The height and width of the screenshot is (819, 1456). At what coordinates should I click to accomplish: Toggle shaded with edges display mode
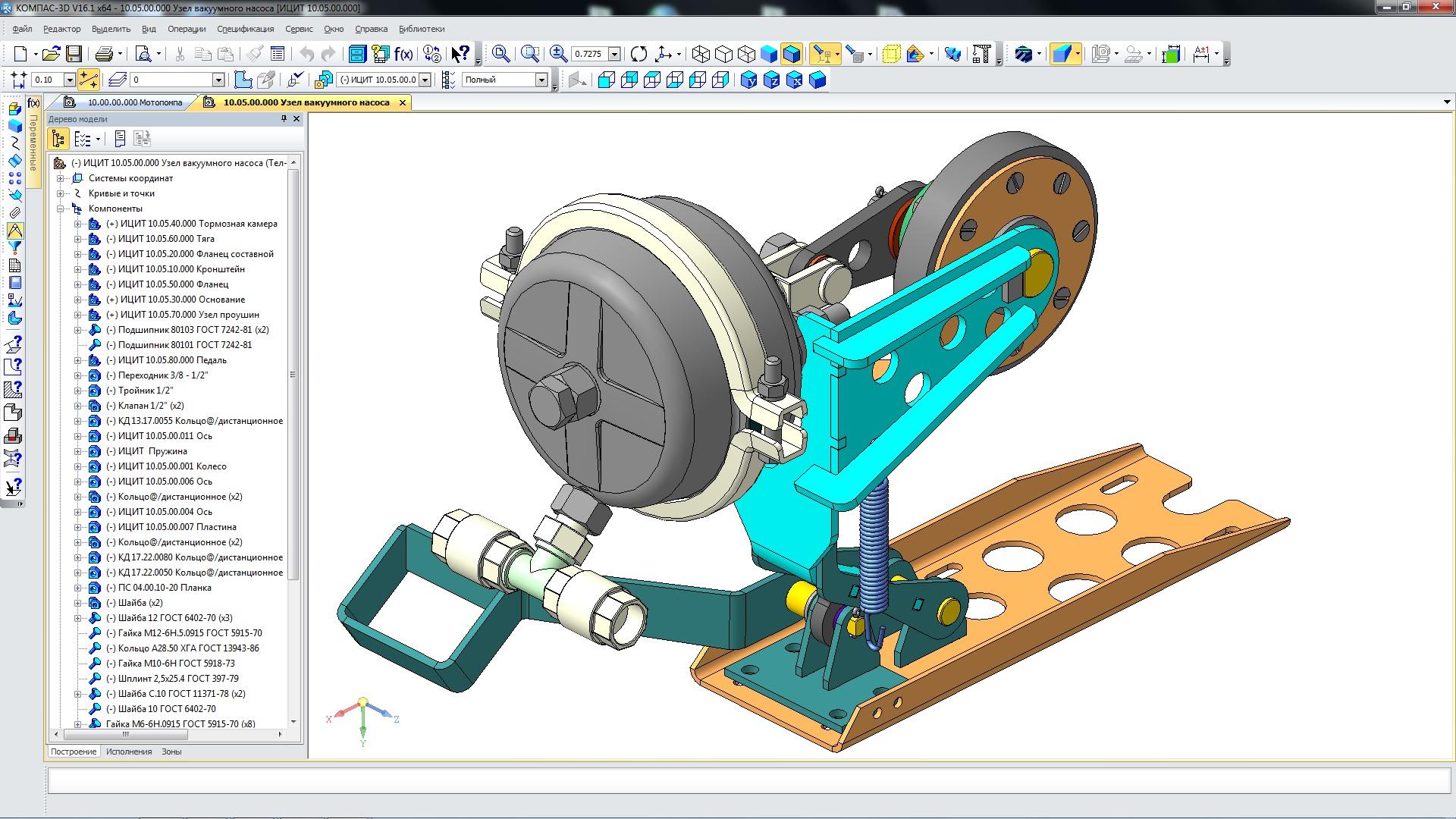791,54
